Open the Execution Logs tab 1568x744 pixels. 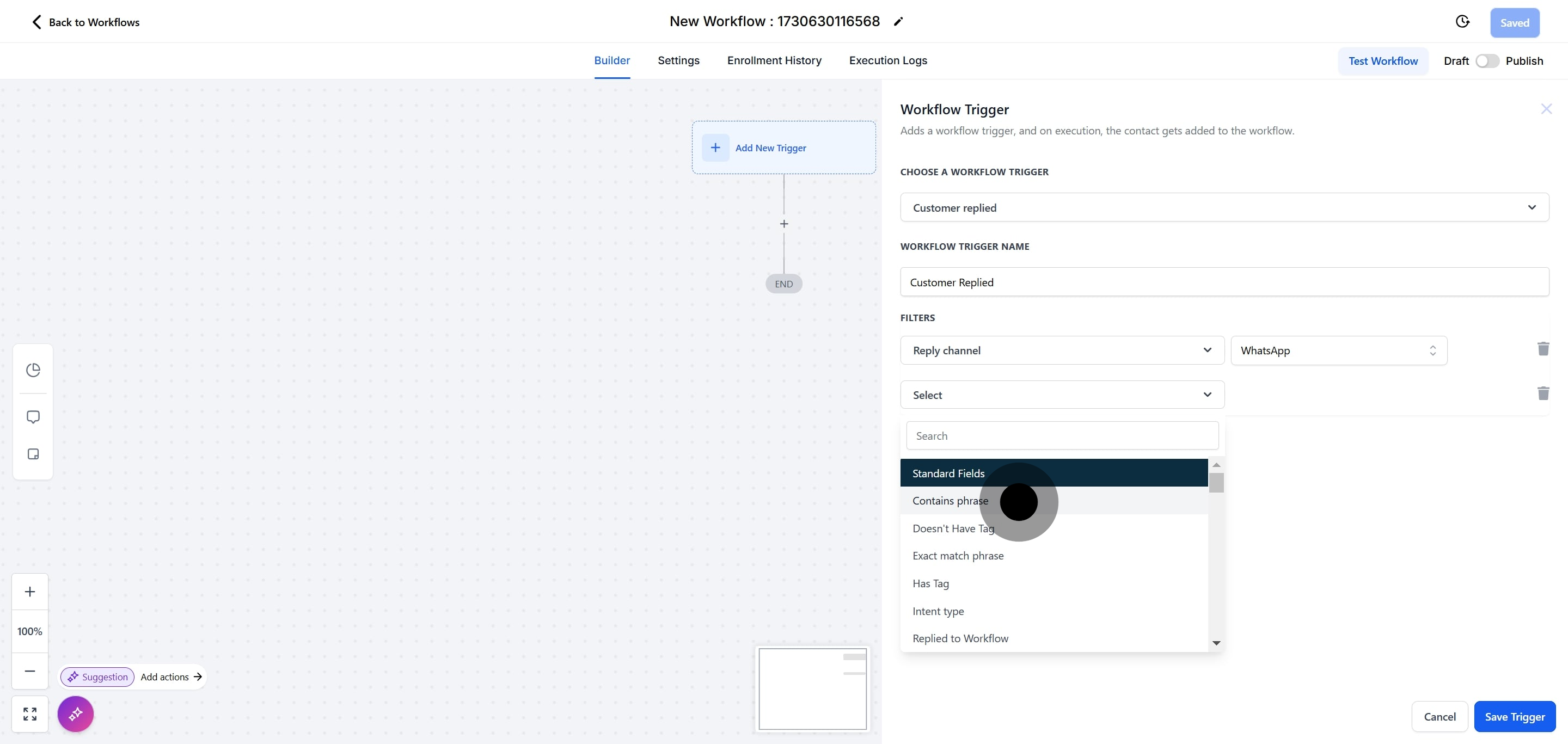click(x=887, y=60)
